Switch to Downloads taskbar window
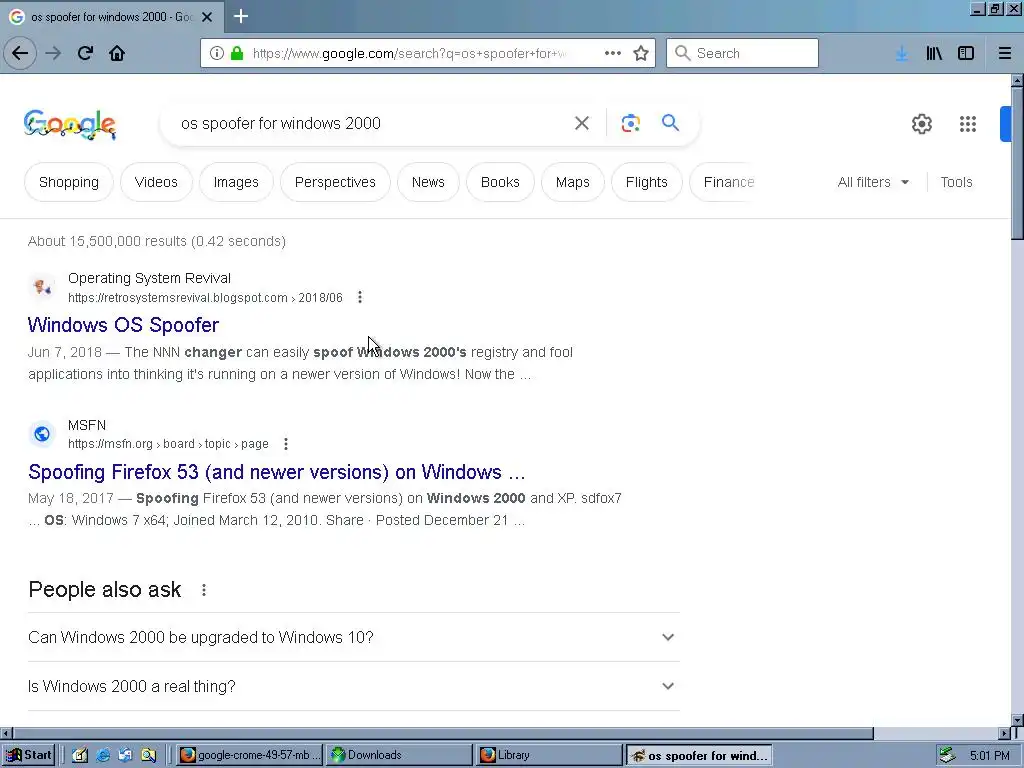This screenshot has width=1024, height=768. (400, 755)
